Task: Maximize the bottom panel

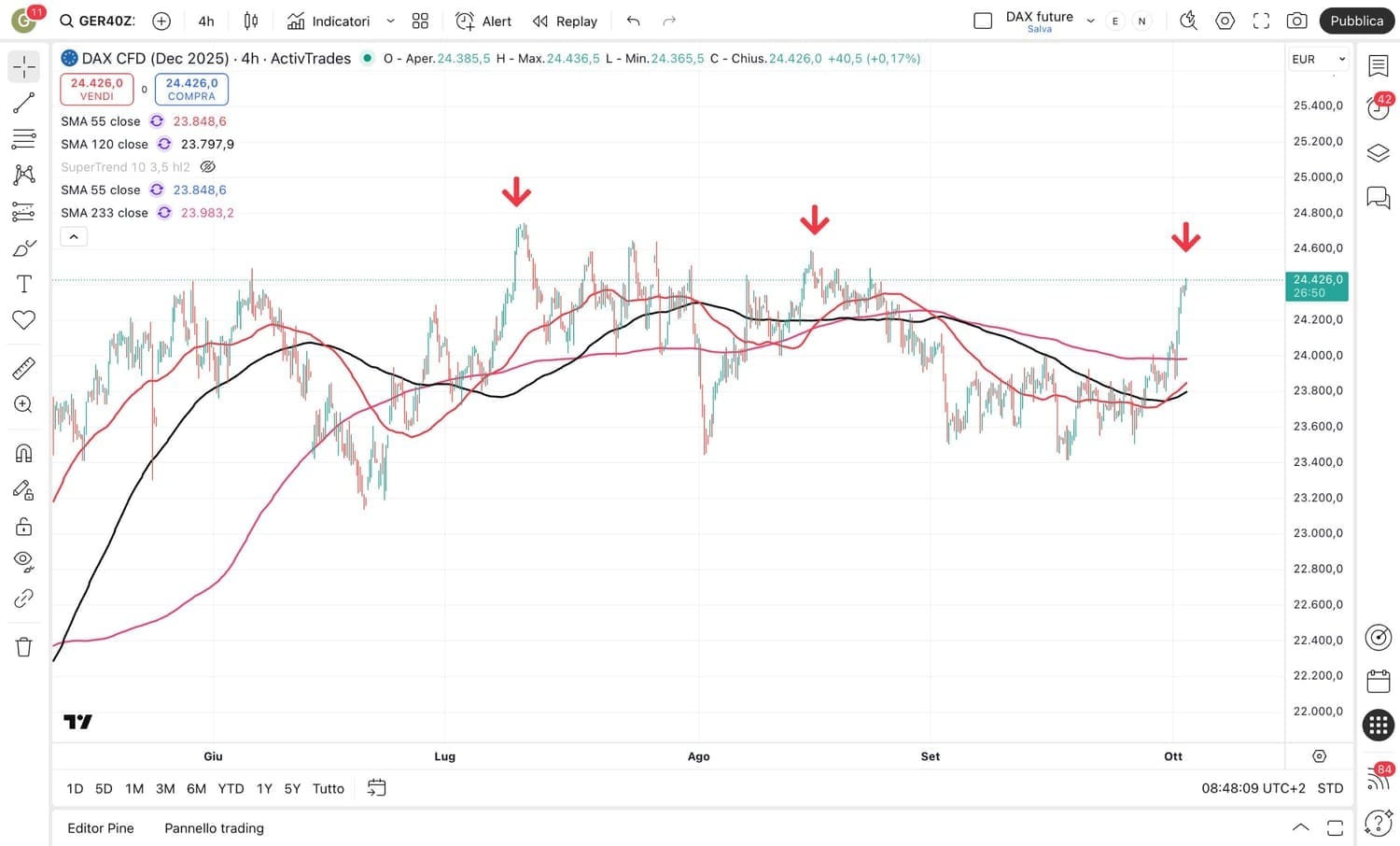Action: [1336, 828]
